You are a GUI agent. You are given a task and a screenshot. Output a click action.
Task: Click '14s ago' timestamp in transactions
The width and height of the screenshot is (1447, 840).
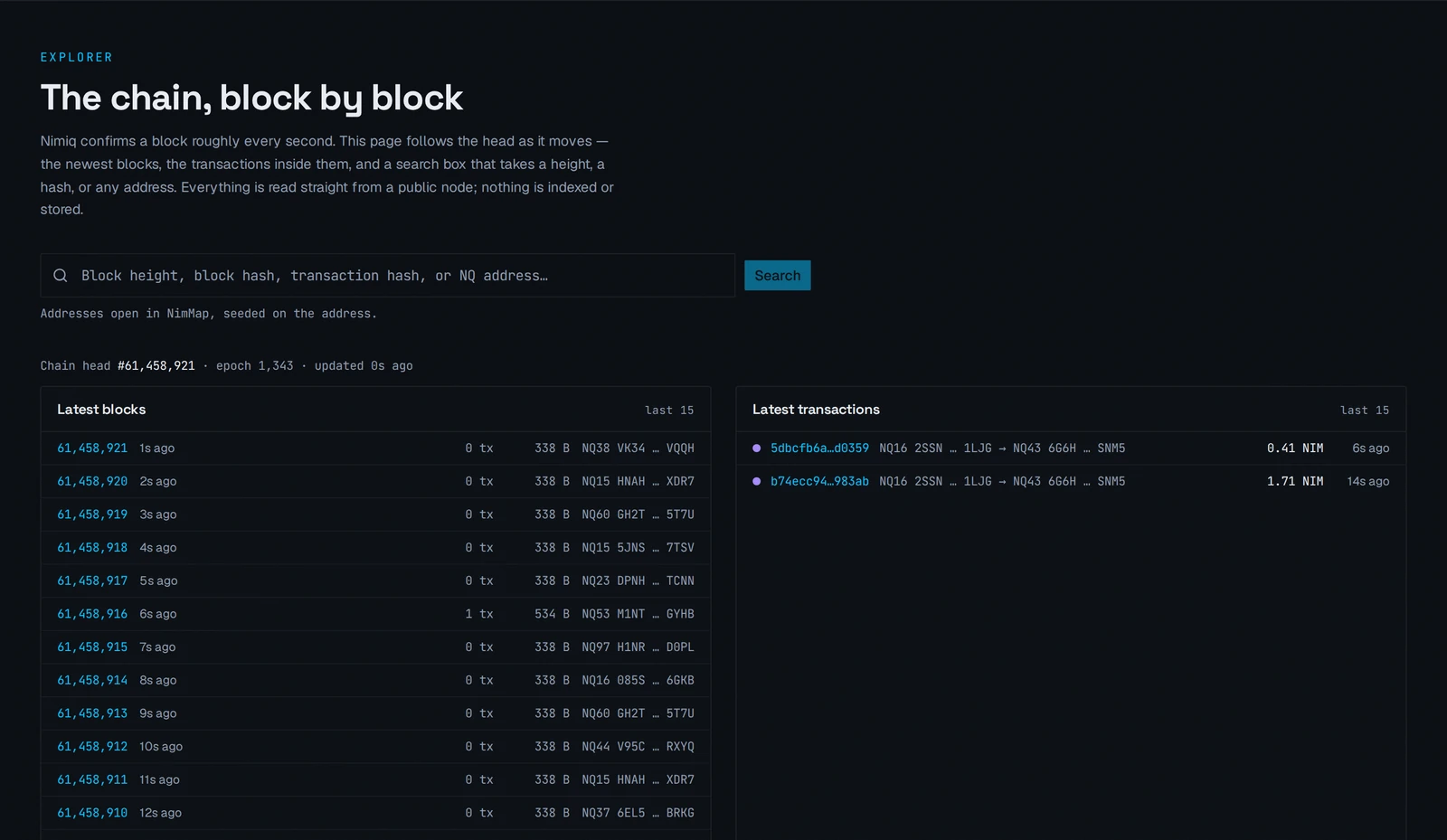[x=1368, y=482]
